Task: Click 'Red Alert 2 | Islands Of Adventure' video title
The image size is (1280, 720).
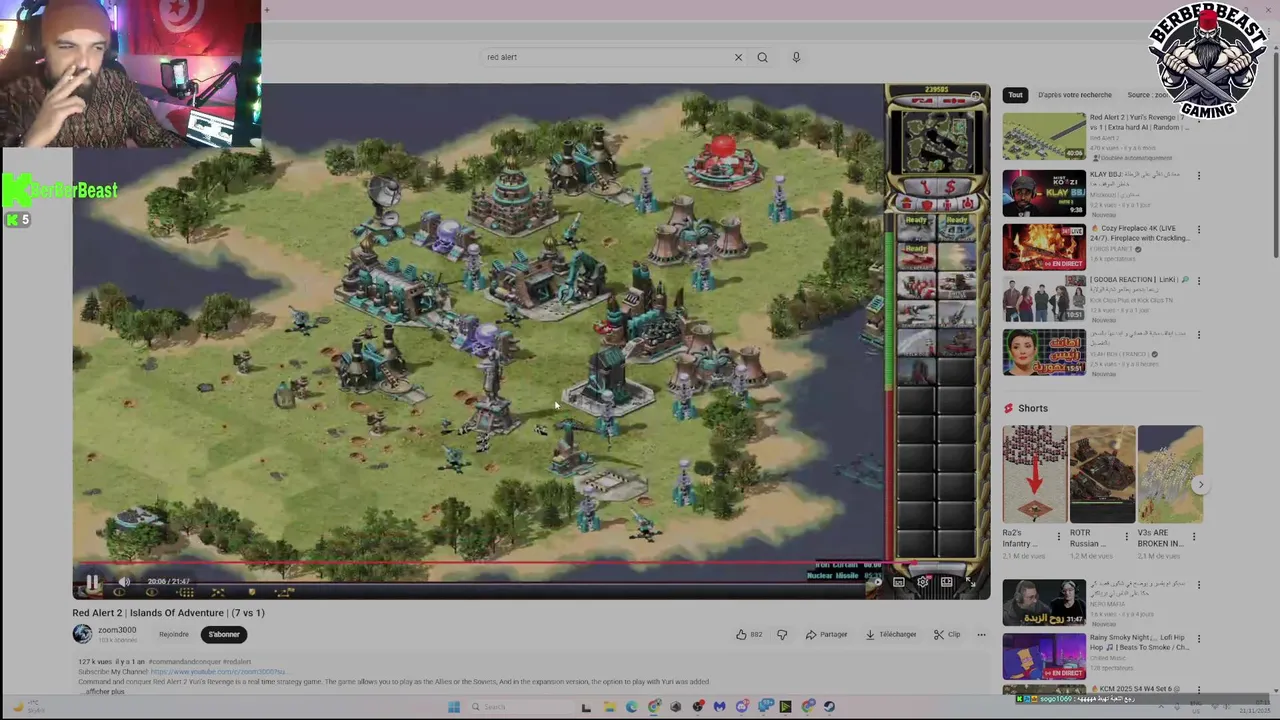Action: click(x=168, y=613)
